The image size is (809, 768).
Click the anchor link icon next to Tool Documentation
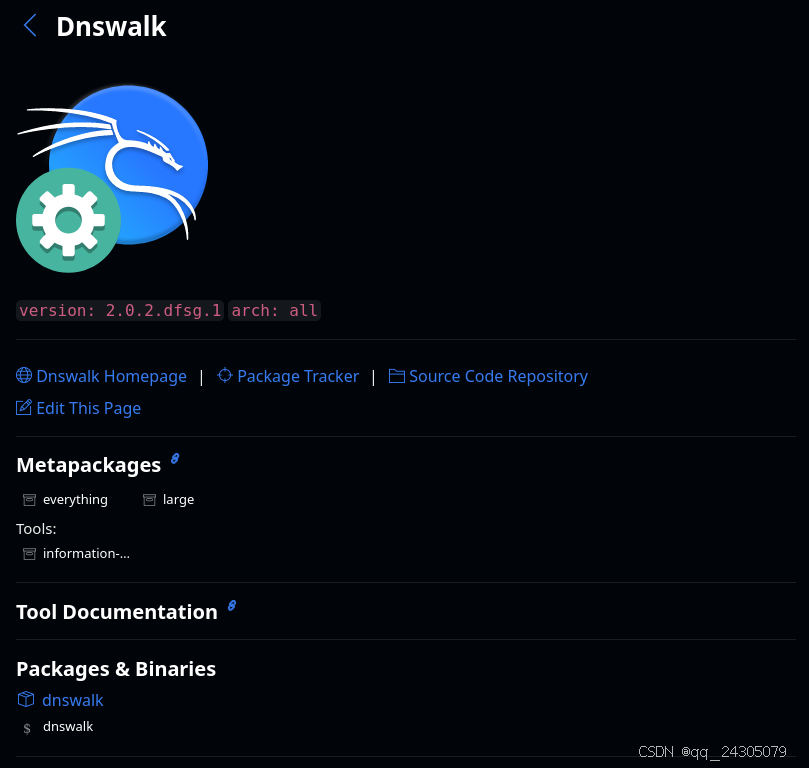pos(232,606)
